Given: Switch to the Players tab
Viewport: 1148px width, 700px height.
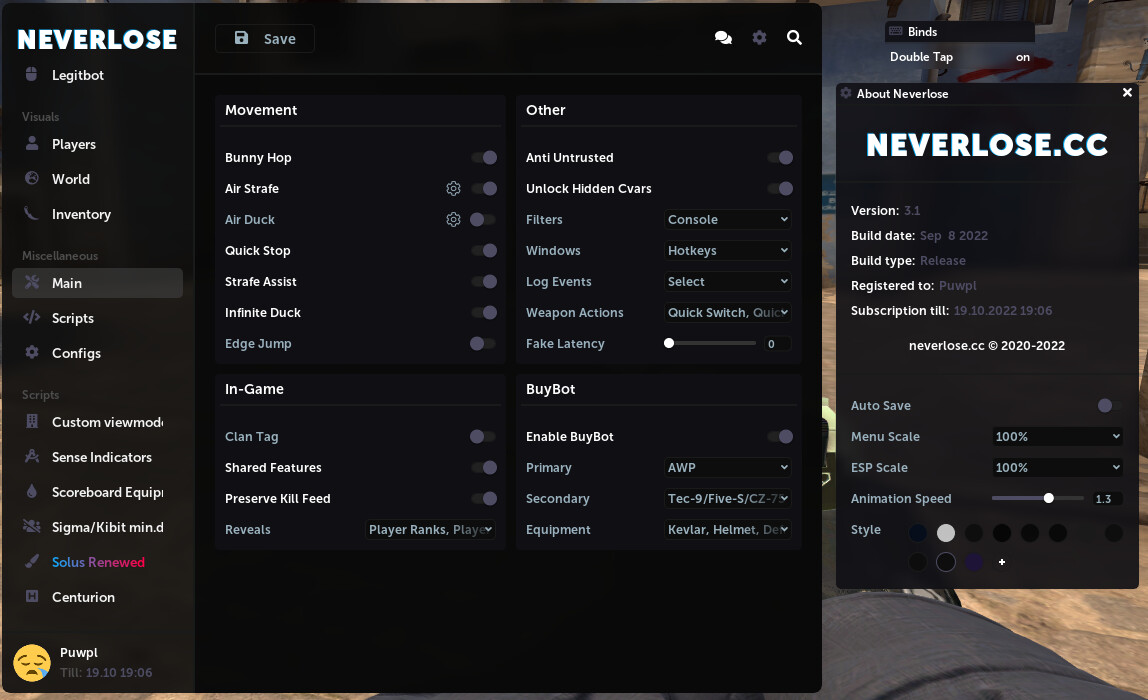Looking at the screenshot, I should (97, 144).
